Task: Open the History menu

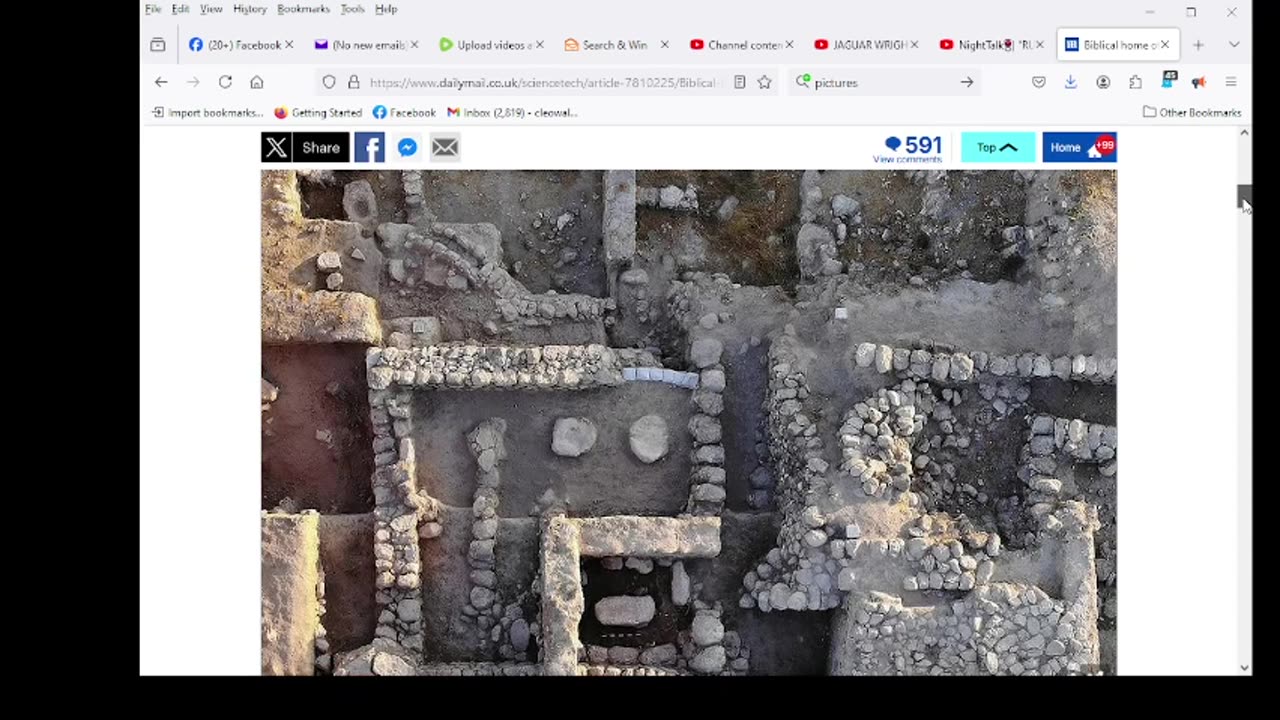Action: click(x=250, y=9)
